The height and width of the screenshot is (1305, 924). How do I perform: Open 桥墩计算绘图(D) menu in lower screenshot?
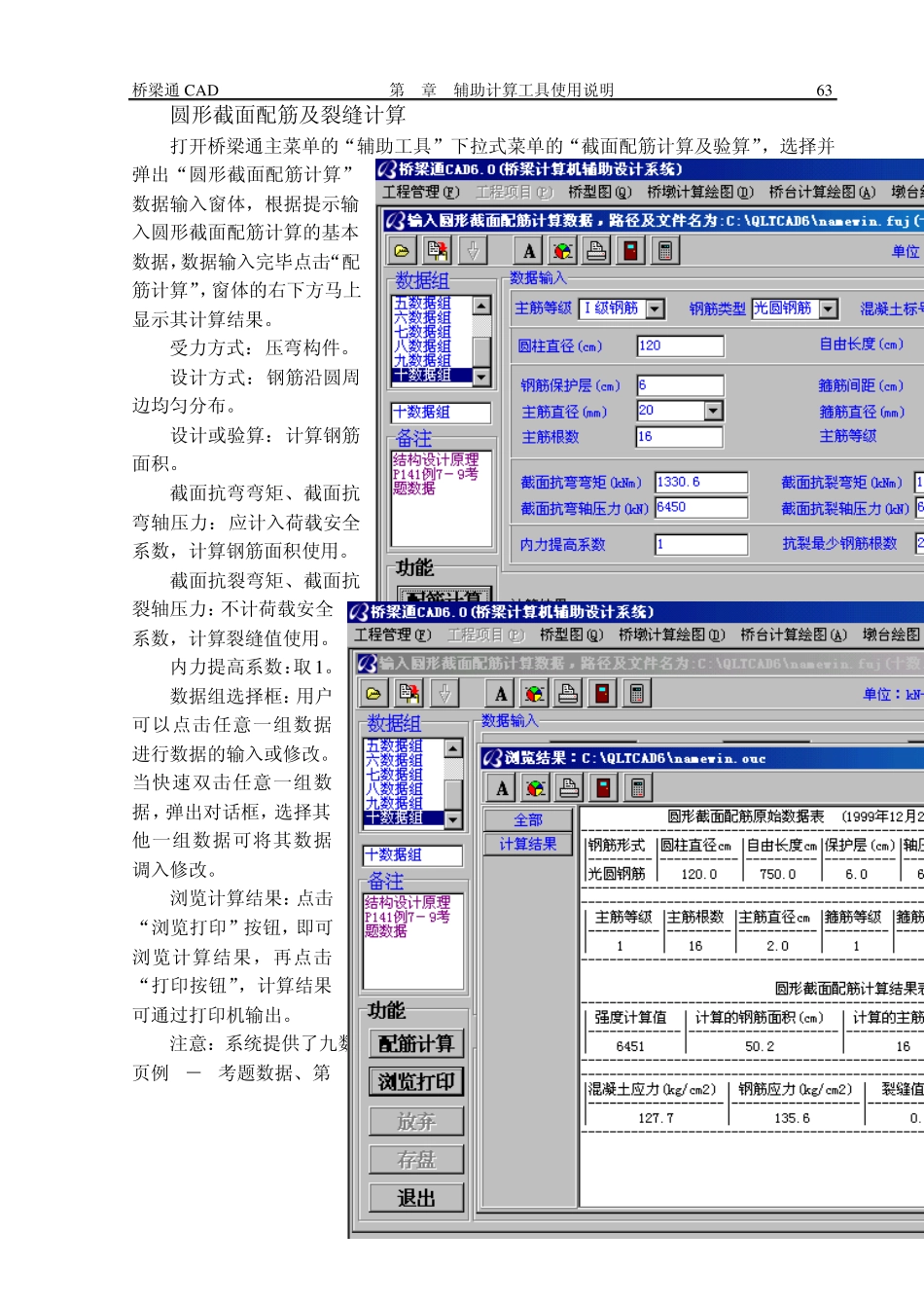tap(672, 634)
